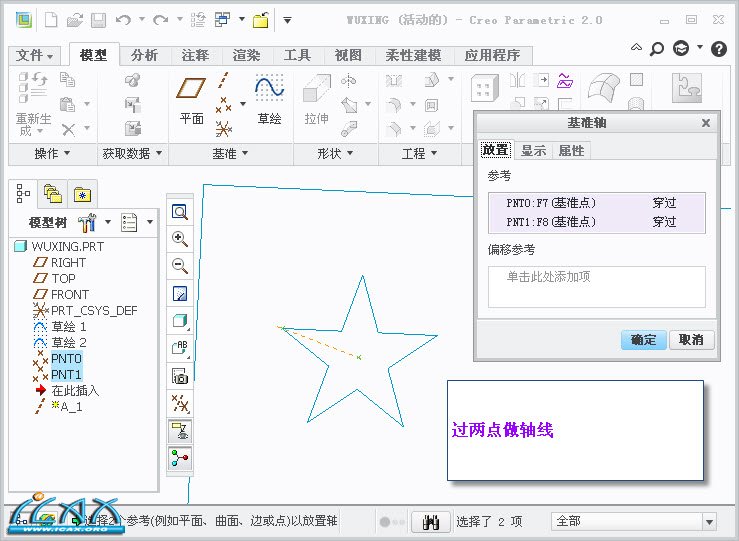Toggle the datum display filters icon

pyautogui.click(x=180, y=404)
